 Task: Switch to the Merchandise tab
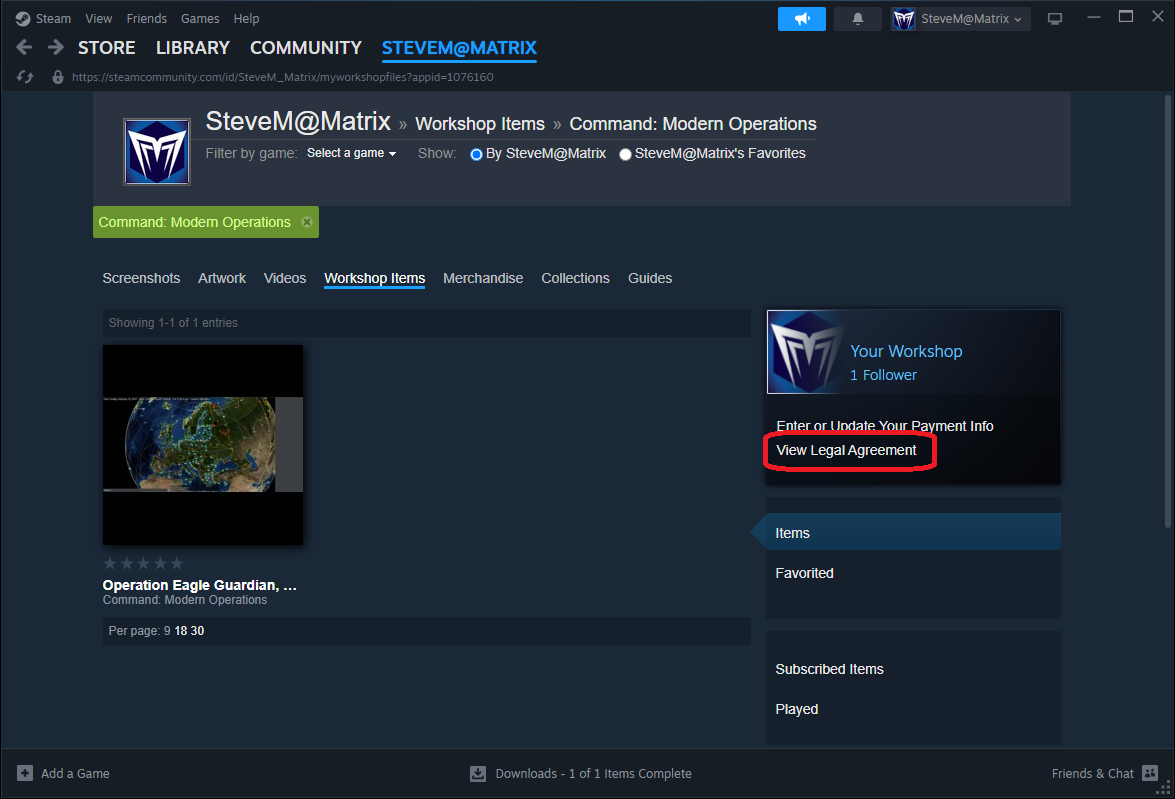click(483, 278)
